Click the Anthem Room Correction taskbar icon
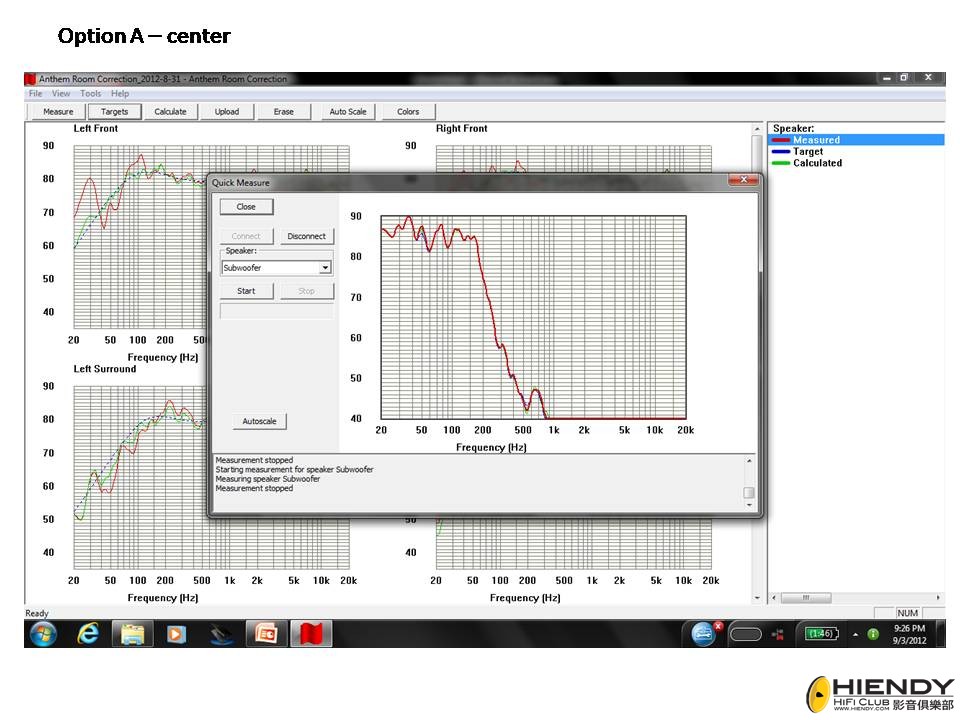 pos(311,634)
